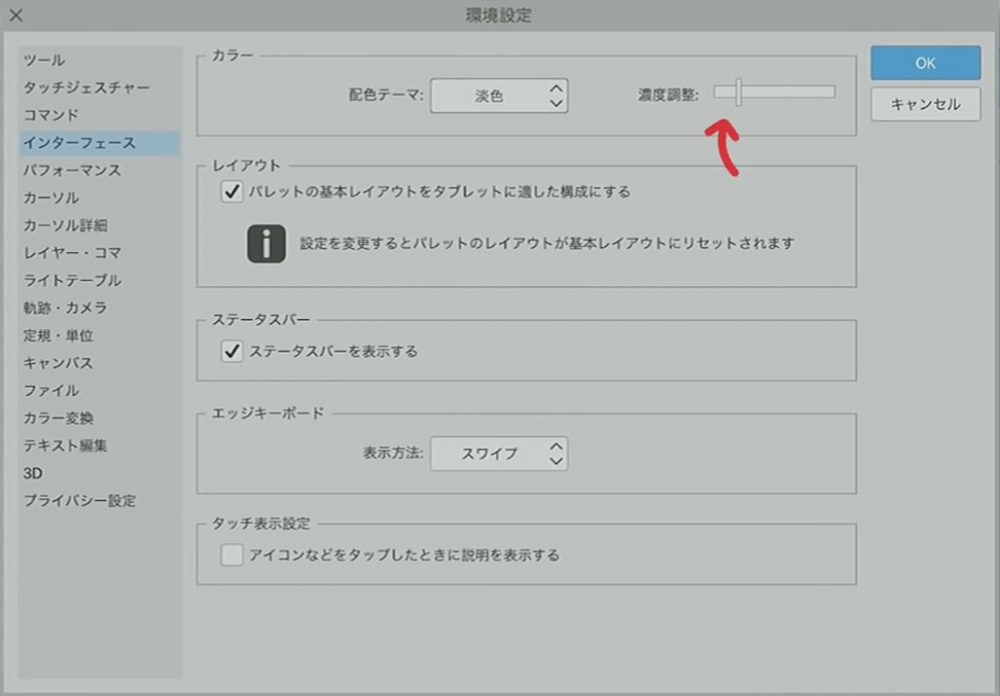
Task: Uncheck ステータスバーを表示する checkbox
Action: 232,351
